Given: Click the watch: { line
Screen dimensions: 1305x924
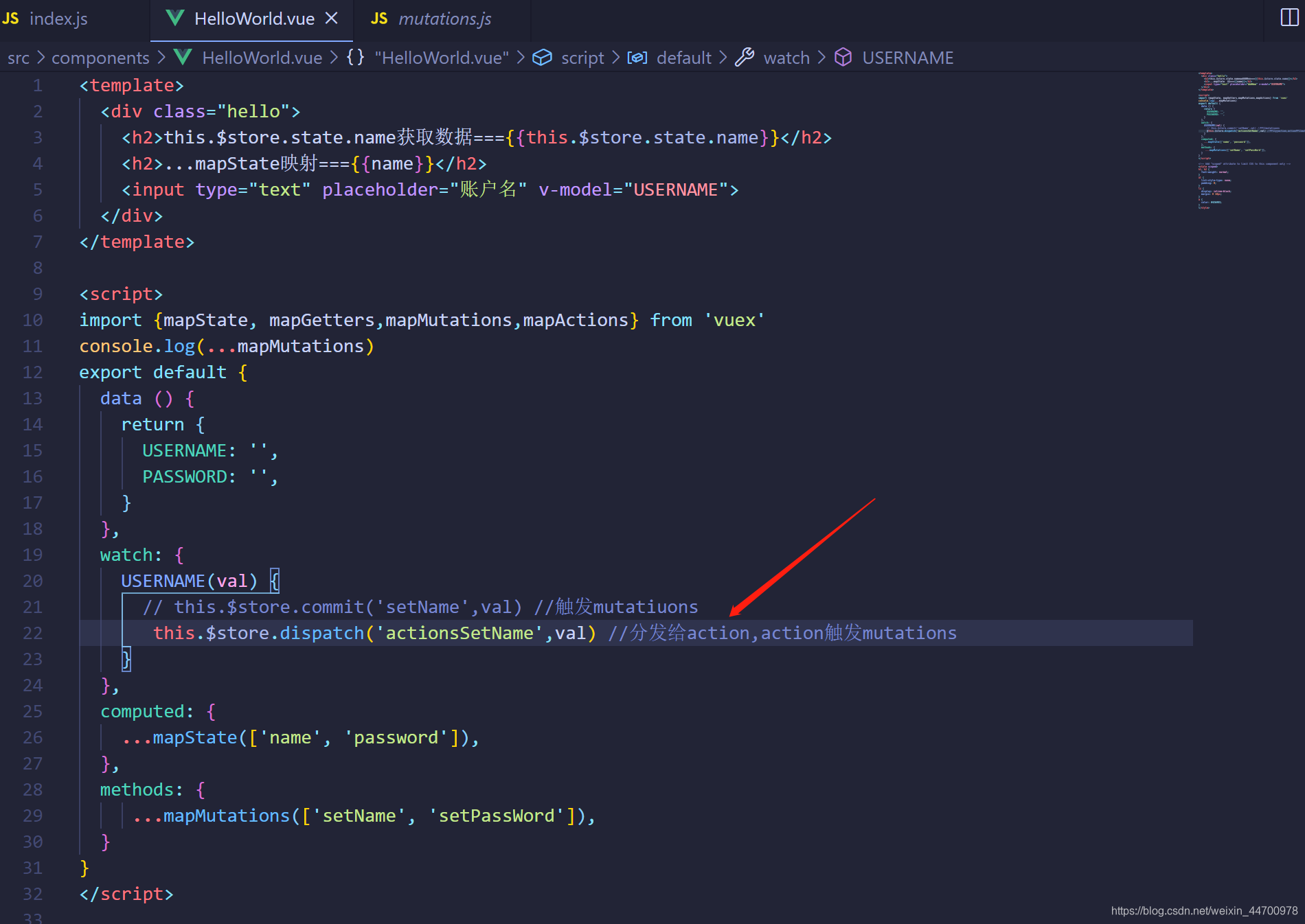Looking at the screenshot, I should pos(142,555).
